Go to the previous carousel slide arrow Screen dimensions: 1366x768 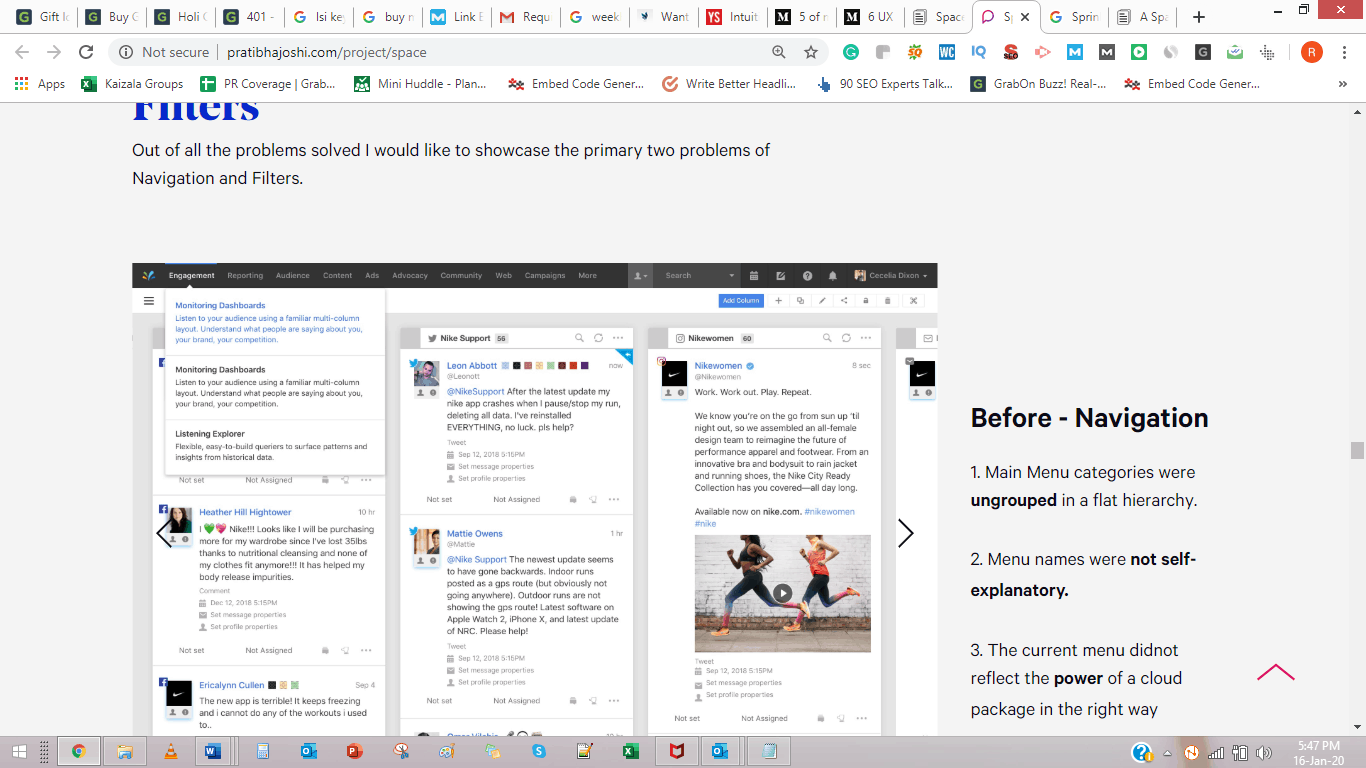[164, 533]
